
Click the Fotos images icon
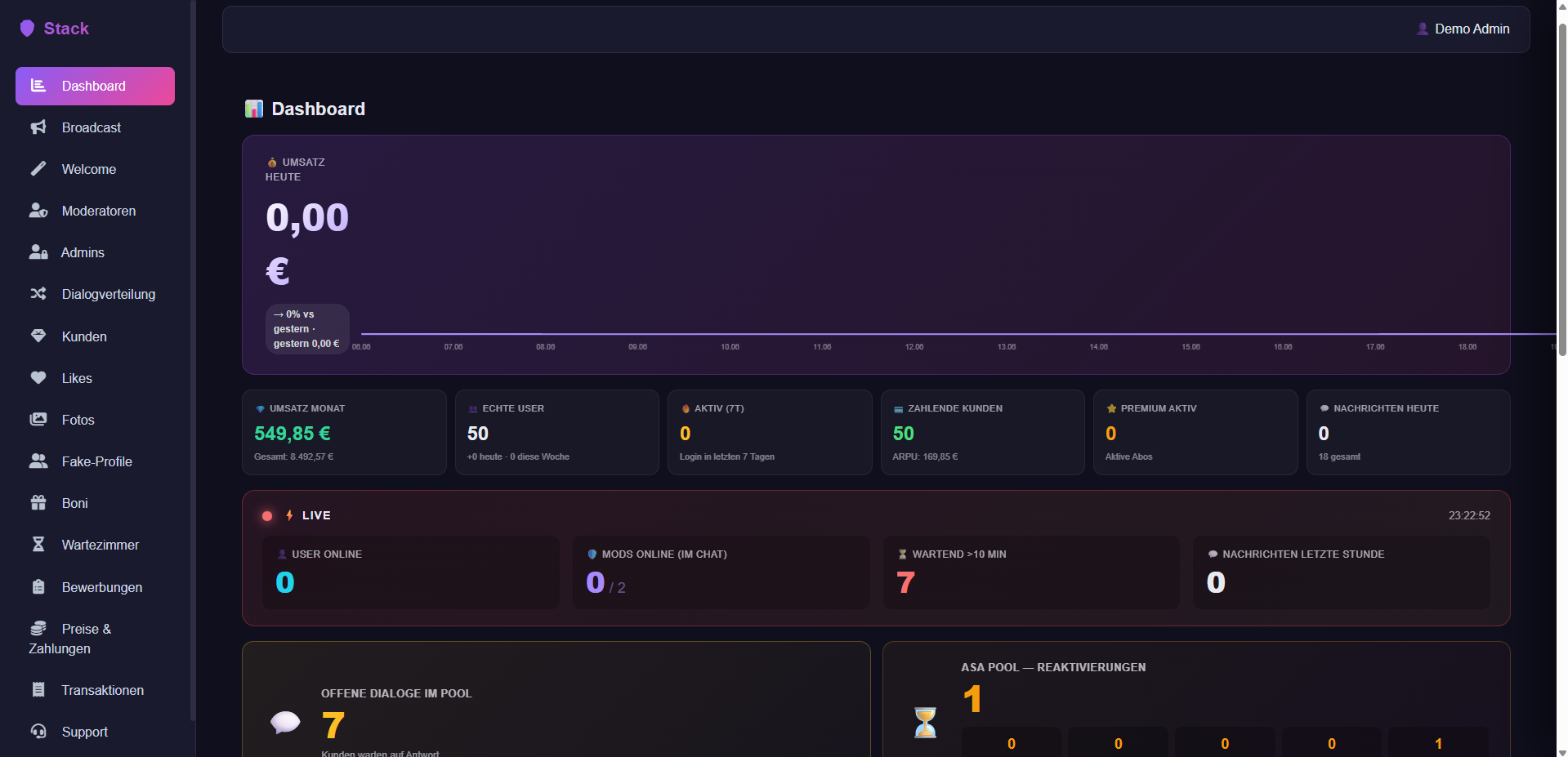pos(38,420)
